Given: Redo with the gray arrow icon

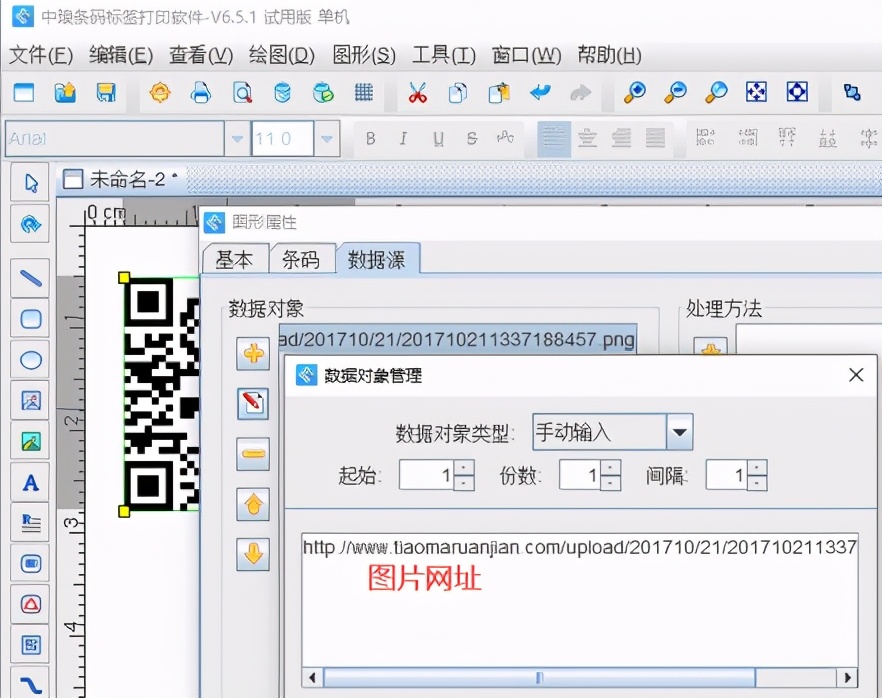Looking at the screenshot, I should pos(580,92).
